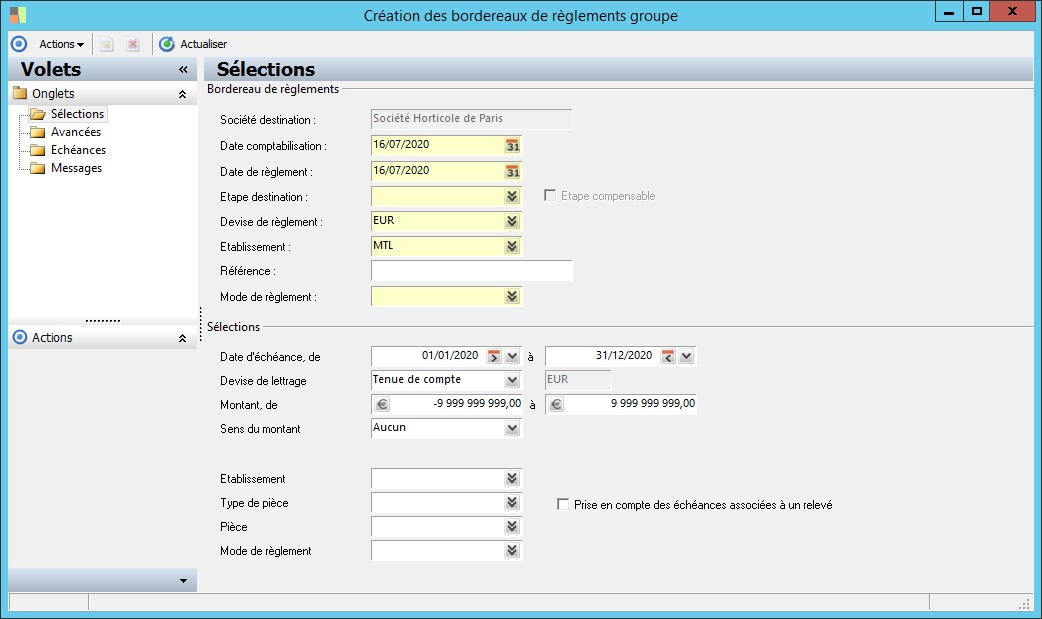
Task: Minimize the window
Action: [x=949, y=12]
